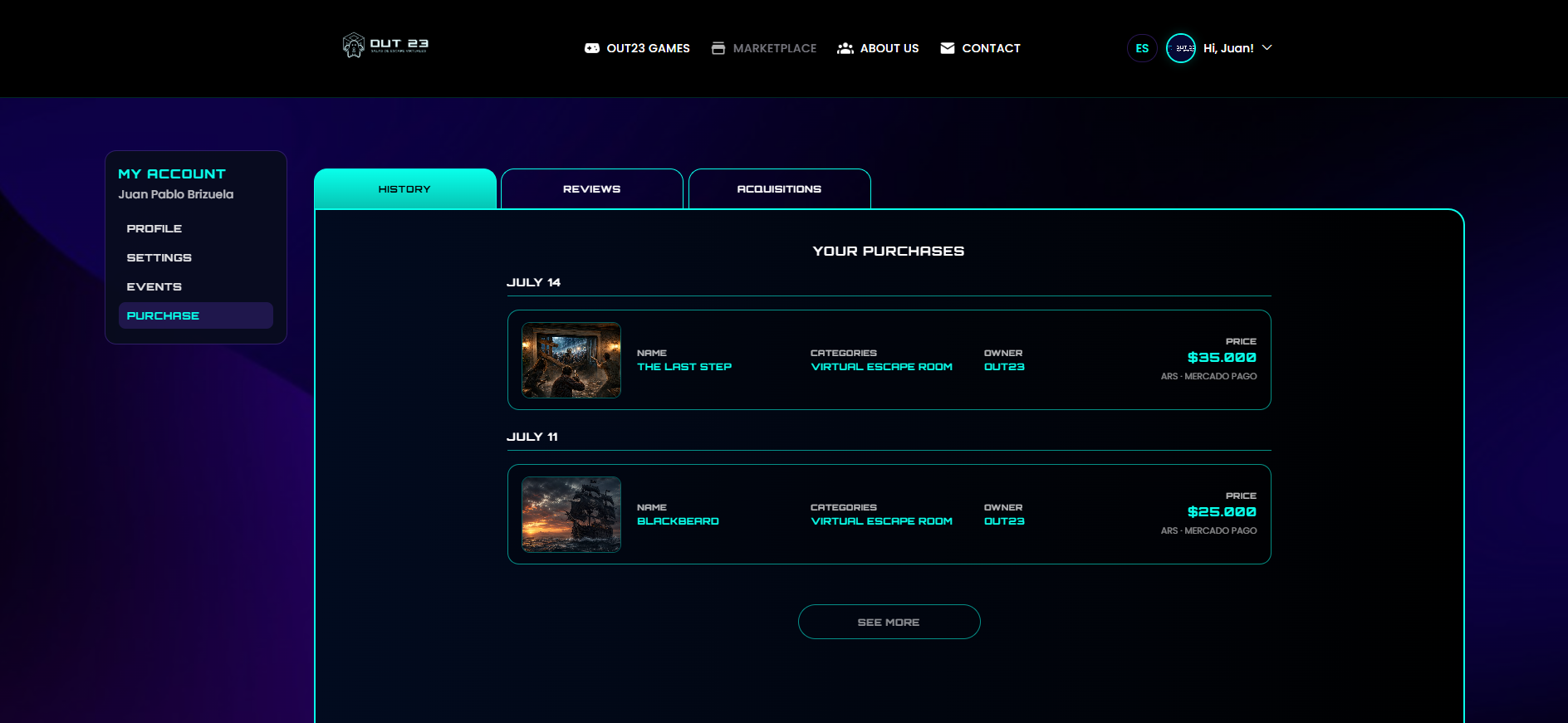Click the name THE LAST STEP
Screen dimensions: 1568x723
pos(684,367)
